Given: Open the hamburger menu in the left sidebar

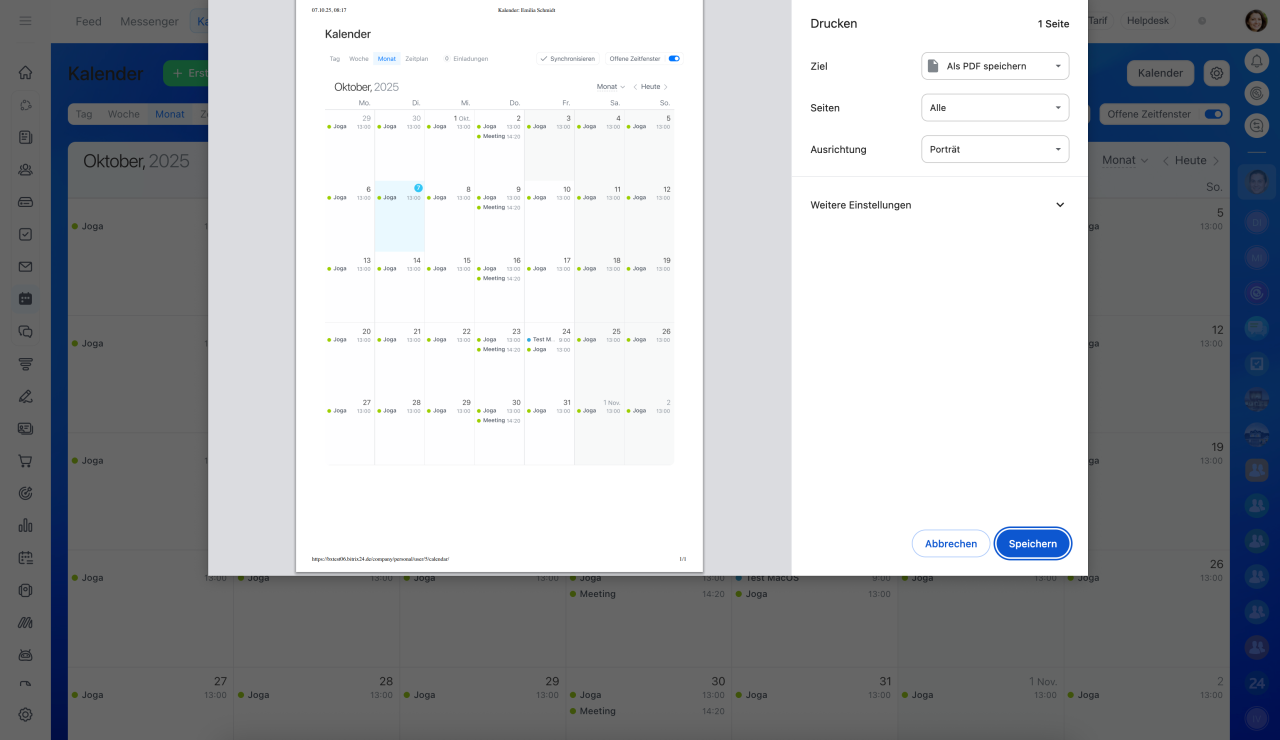Looking at the screenshot, I should [x=25, y=21].
